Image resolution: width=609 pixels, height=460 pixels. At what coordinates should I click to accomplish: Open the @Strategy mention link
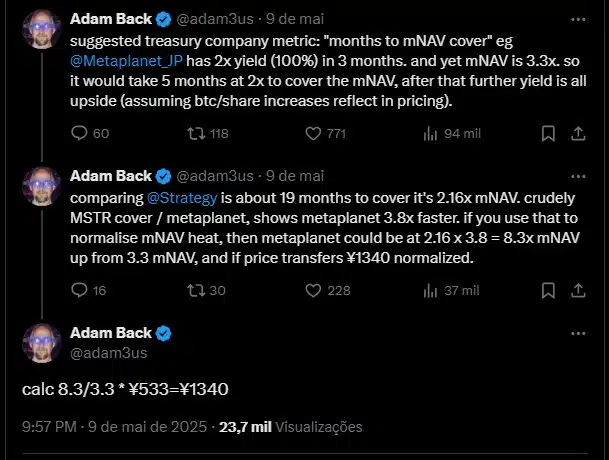[x=182, y=198]
